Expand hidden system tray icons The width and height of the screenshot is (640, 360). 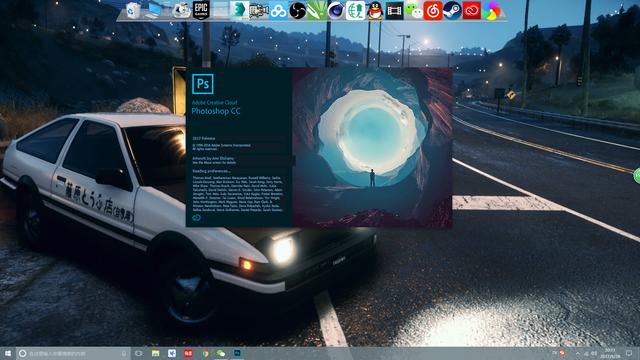click(578, 353)
